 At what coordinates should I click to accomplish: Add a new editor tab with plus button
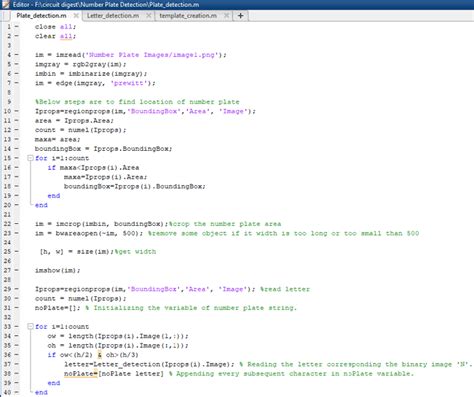tap(240, 16)
